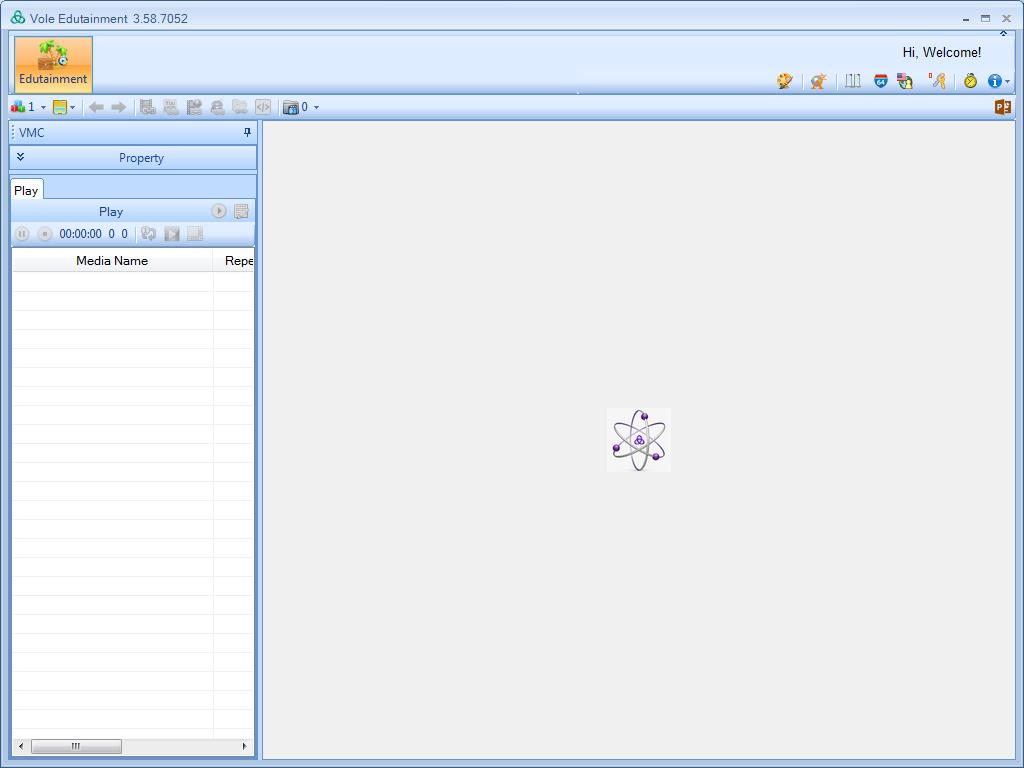Open the keys/password tool icon
Screen dimensions: 1024x768
click(x=938, y=81)
